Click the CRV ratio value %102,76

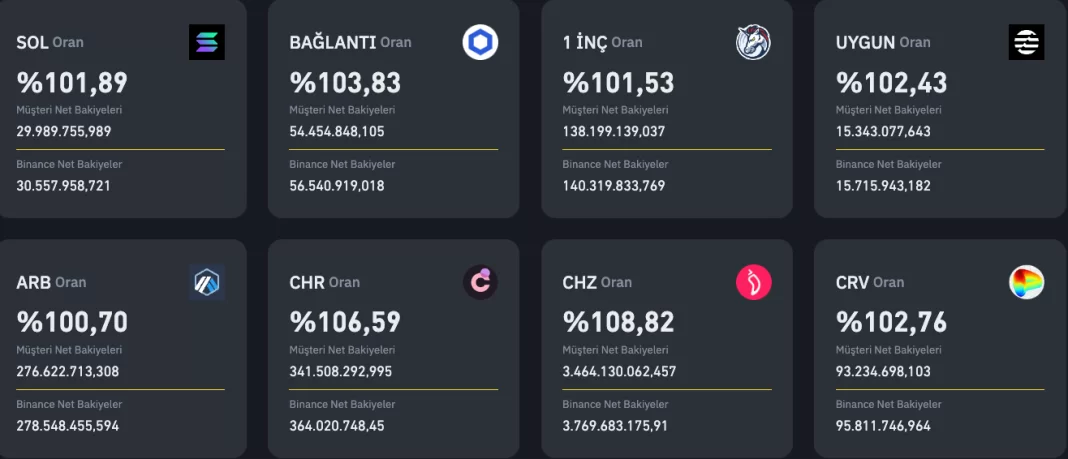(891, 322)
